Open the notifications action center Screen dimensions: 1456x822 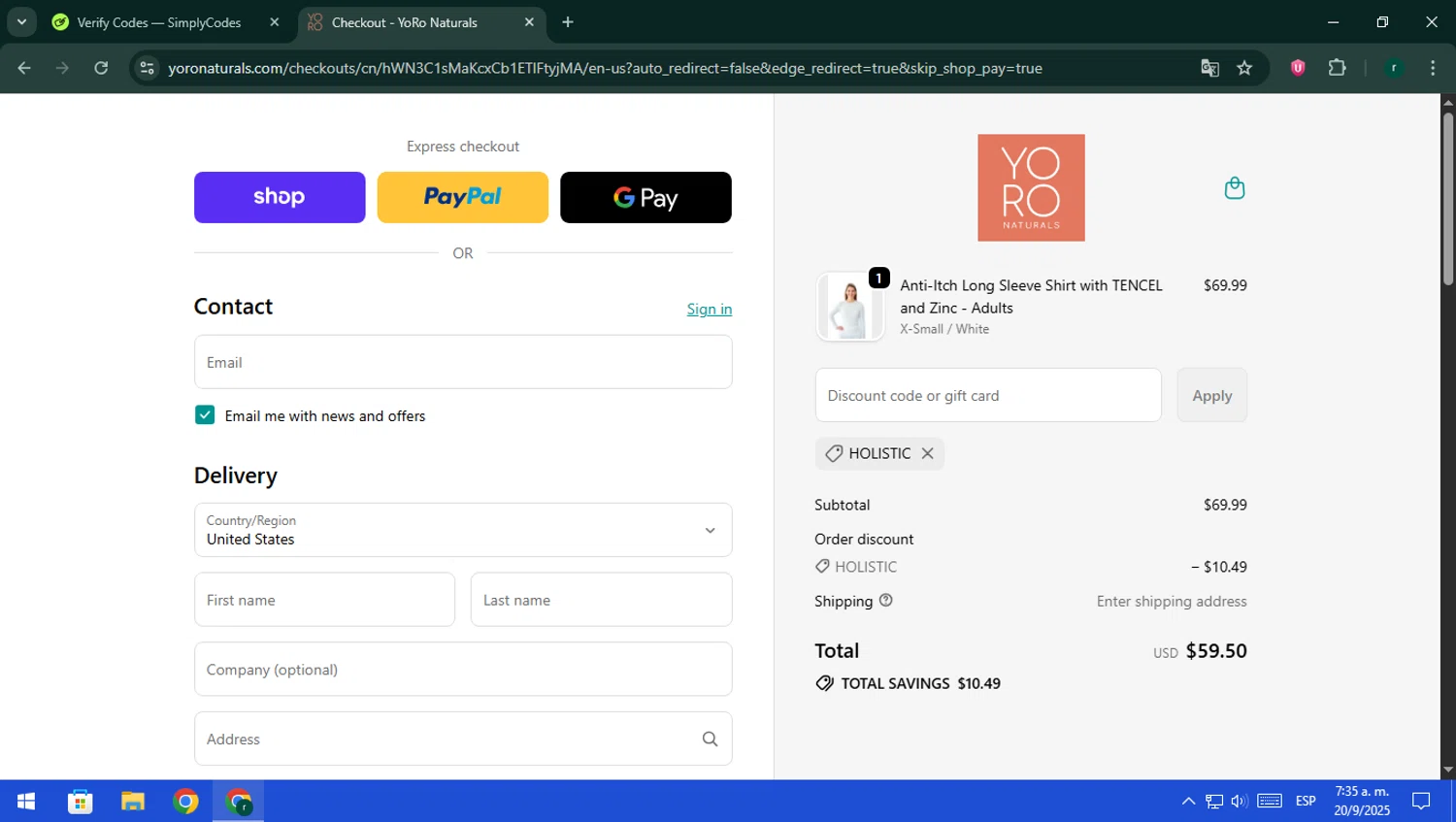(x=1421, y=802)
